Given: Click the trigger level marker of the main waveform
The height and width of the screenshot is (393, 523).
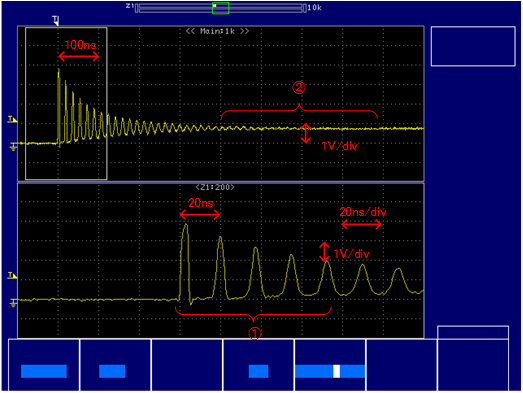Looking at the screenshot, I should point(12,119).
